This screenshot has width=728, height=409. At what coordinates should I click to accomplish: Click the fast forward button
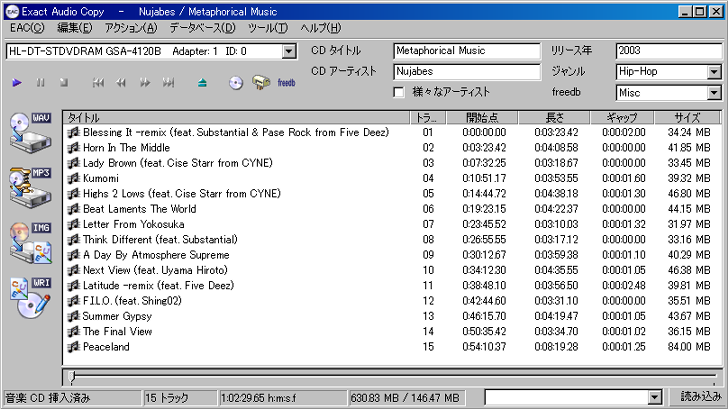pyautogui.click(x=145, y=83)
